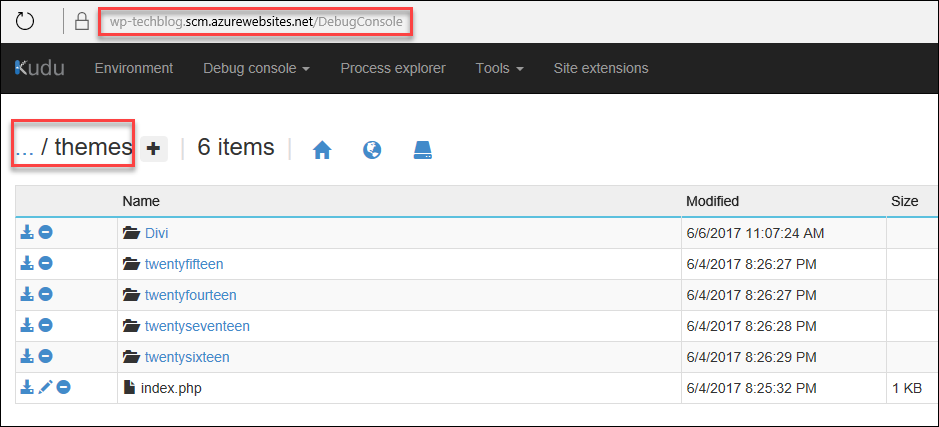Select index.php modified date 8:25:32 PM
The width and height of the screenshot is (939, 427).
751,389
